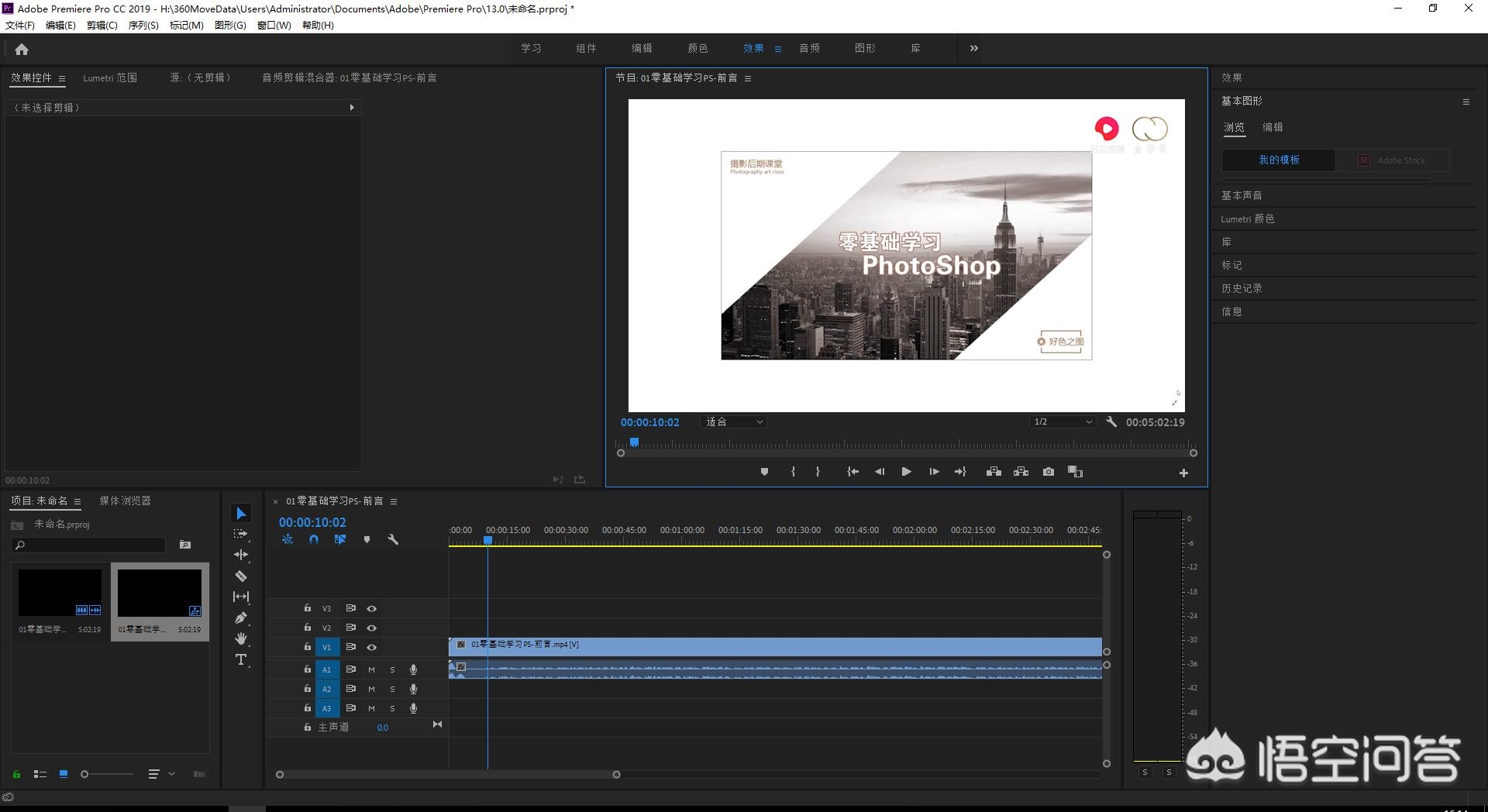This screenshot has width=1488, height=812.
Task: Go to Out point
Action: [960, 472]
